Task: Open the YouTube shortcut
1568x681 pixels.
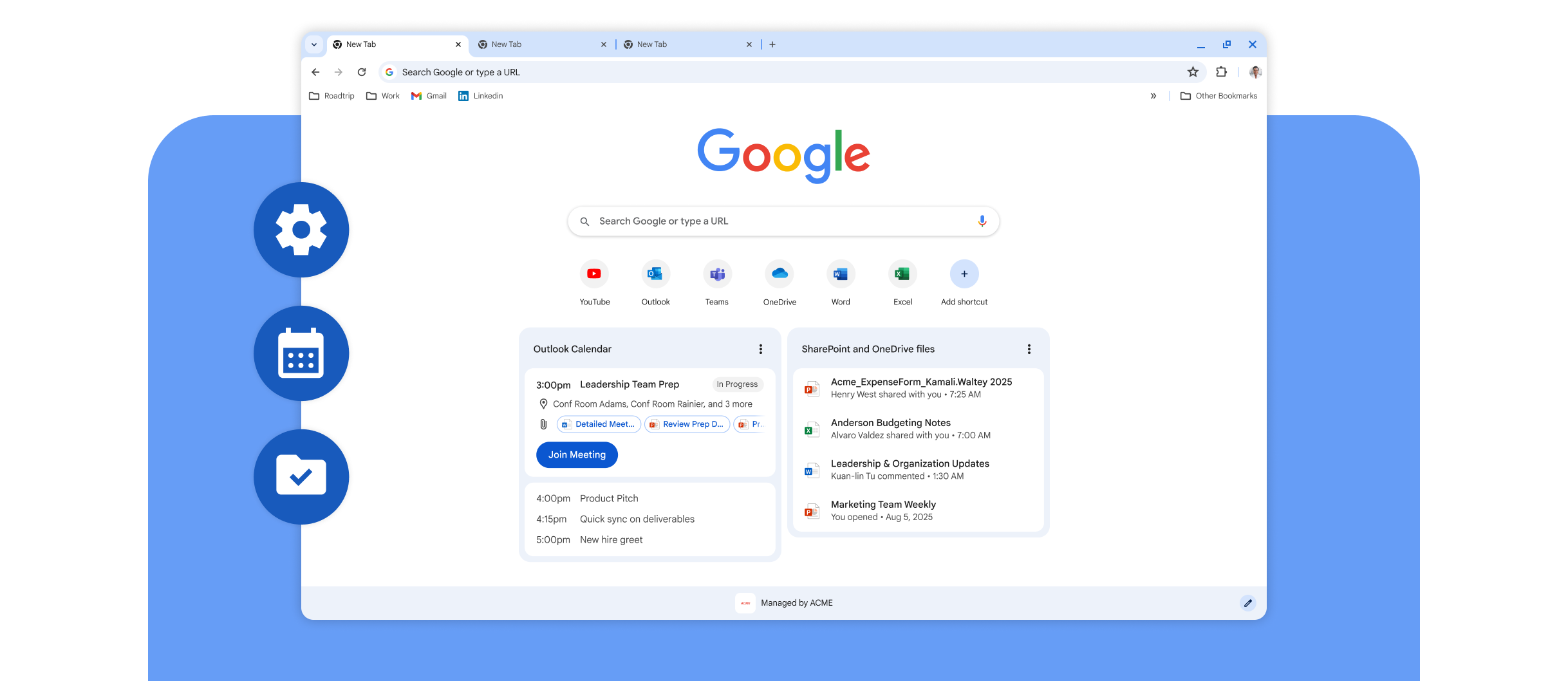Action: coord(594,274)
